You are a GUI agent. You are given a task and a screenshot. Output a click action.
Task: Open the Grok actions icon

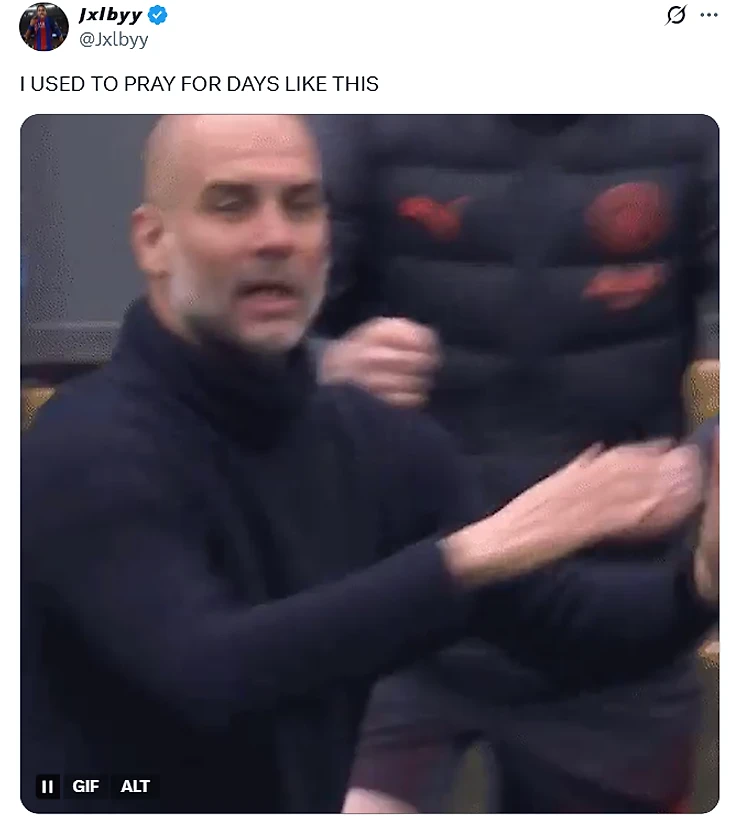coord(676,15)
